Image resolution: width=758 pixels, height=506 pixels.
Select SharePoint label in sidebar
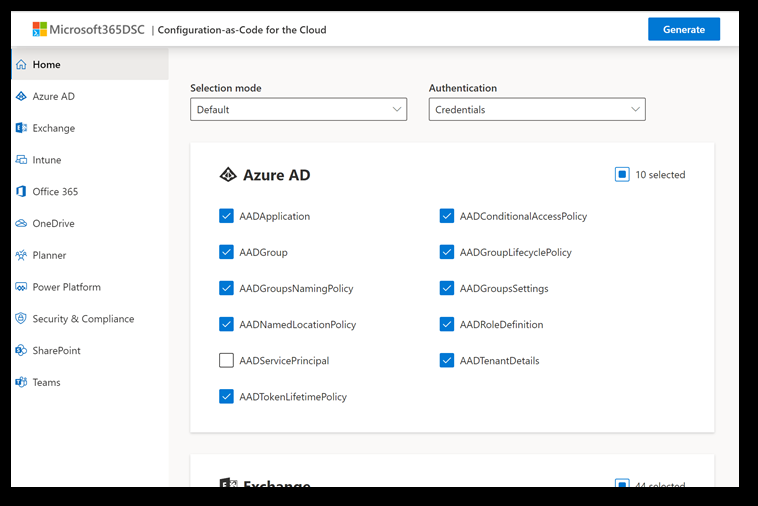coord(57,350)
